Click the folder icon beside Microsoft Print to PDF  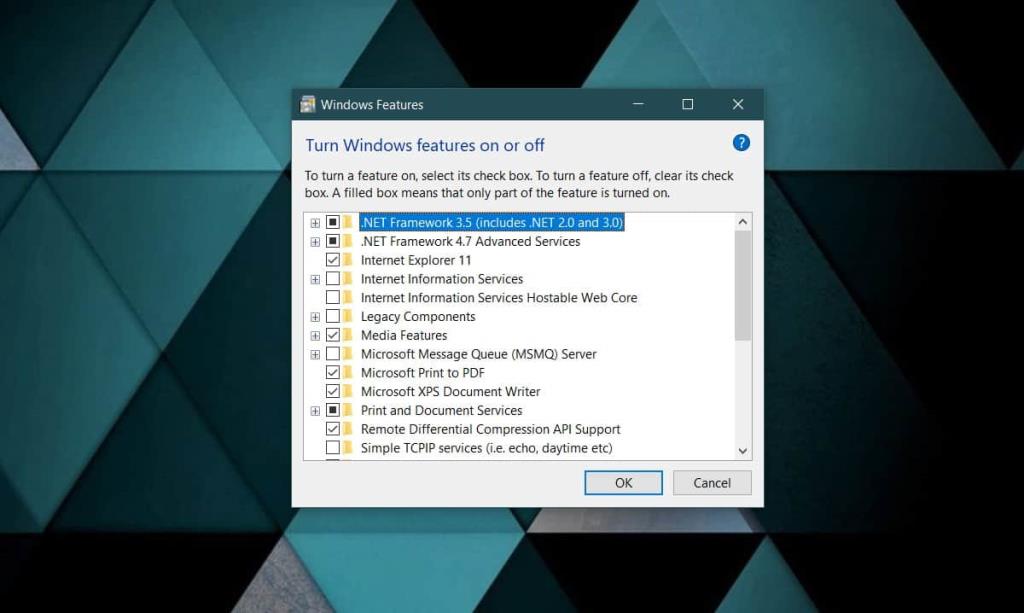(x=349, y=372)
